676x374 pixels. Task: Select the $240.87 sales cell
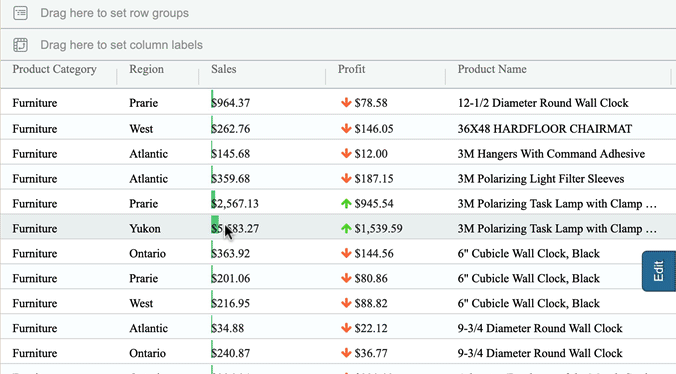click(x=230, y=354)
